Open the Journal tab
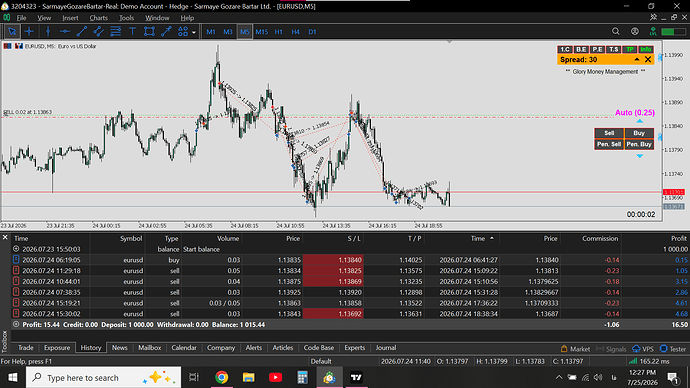 [386, 348]
